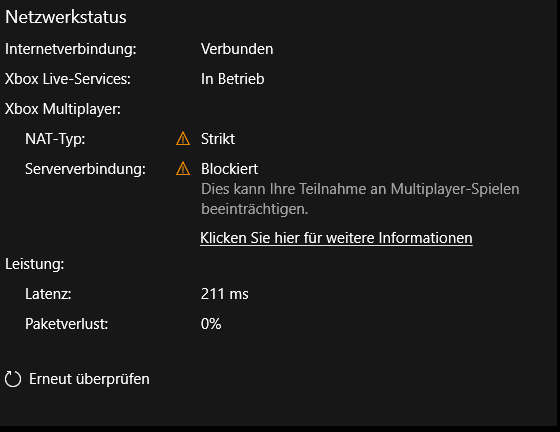This screenshot has height=432, width=560.
Task: Click the Serververbindung label
Action: (85, 169)
